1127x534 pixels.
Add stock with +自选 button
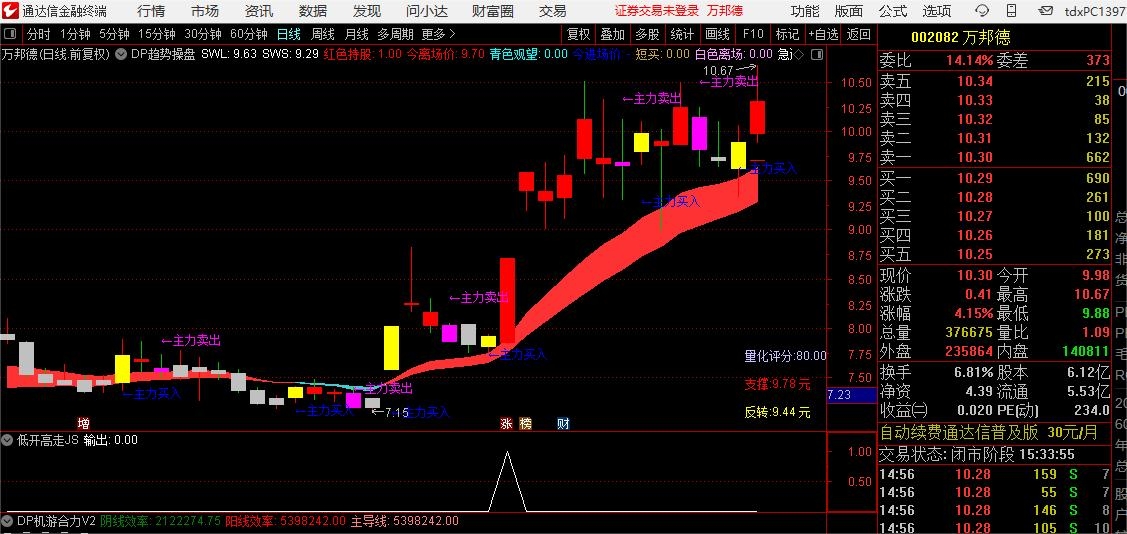823,34
